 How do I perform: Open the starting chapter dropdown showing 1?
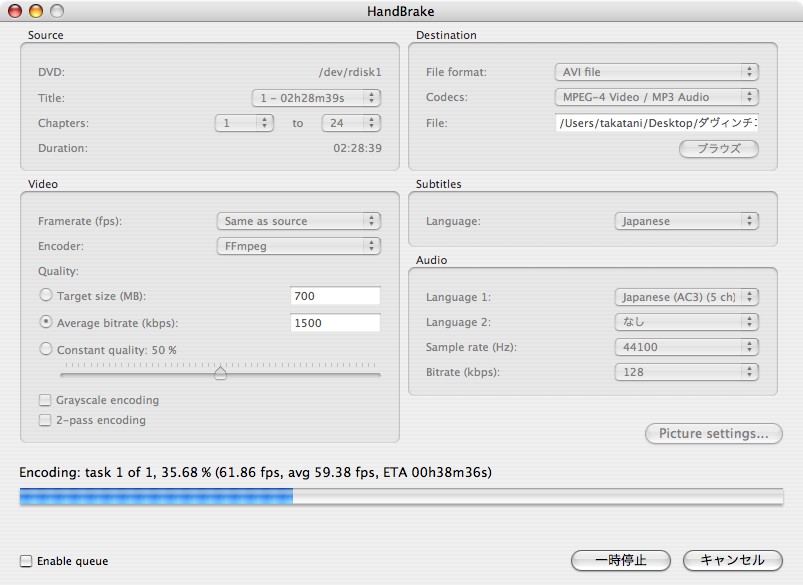(244, 123)
